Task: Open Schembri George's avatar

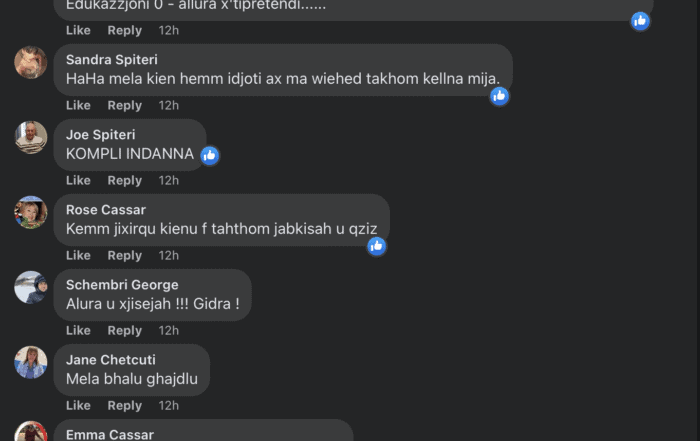Action: pyautogui.click(x=31, y=287)
